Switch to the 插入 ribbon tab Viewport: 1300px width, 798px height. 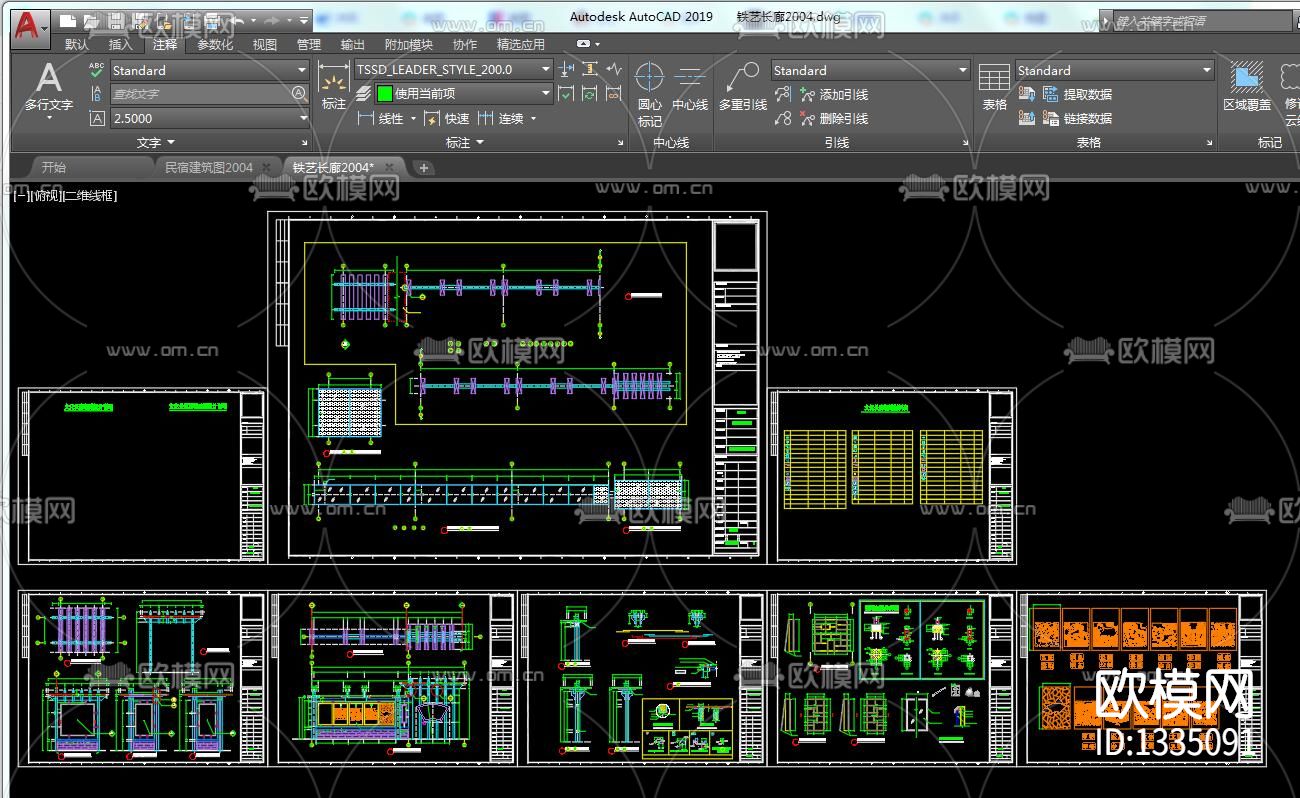click(x=120, y=44)
